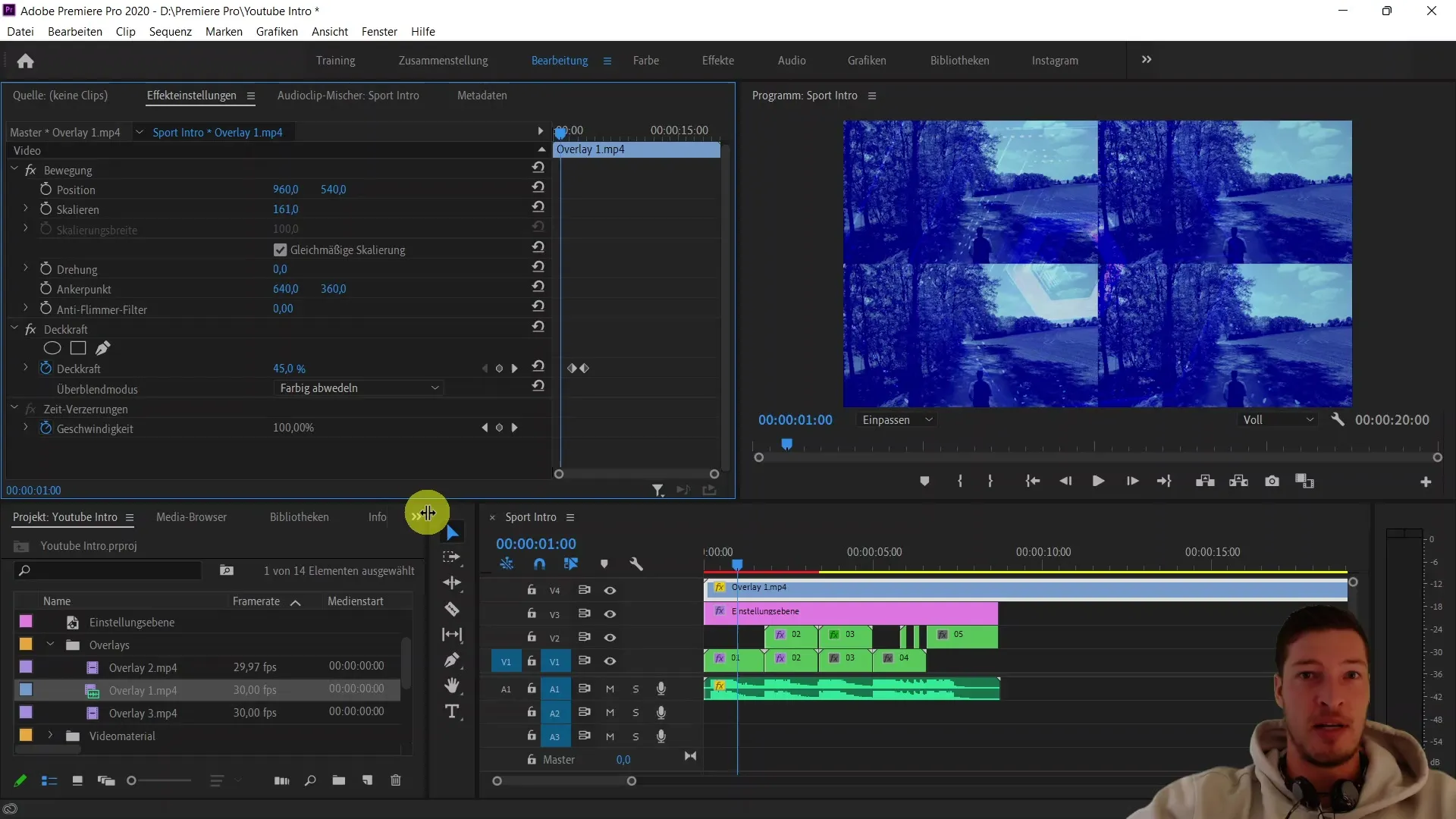Viewport: 1456px width, 819px height.
Task: Create 4-point rectangle mask under Deckkraft
Action: point(78,348)
